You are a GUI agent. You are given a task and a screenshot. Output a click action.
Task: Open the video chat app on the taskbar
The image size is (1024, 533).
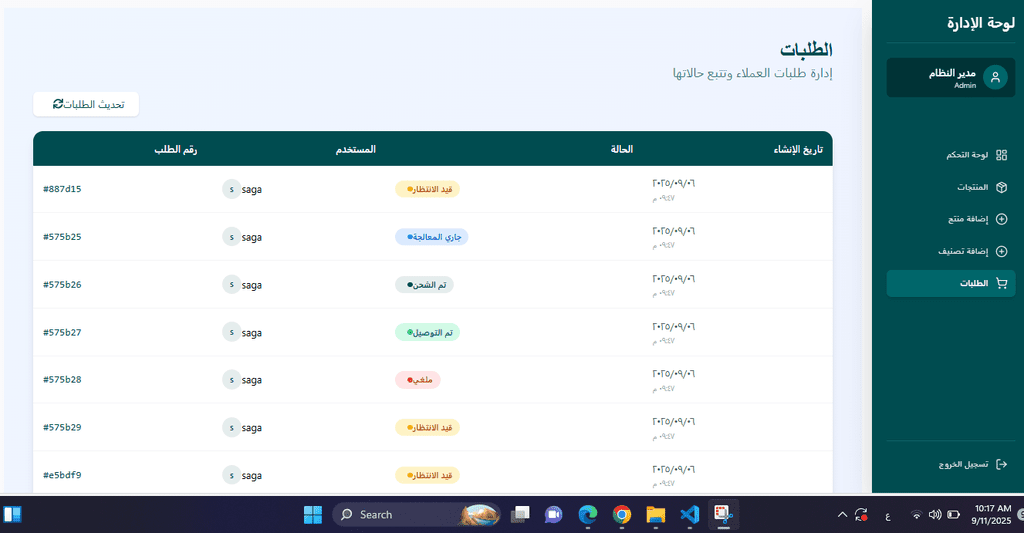click(554, 515)
